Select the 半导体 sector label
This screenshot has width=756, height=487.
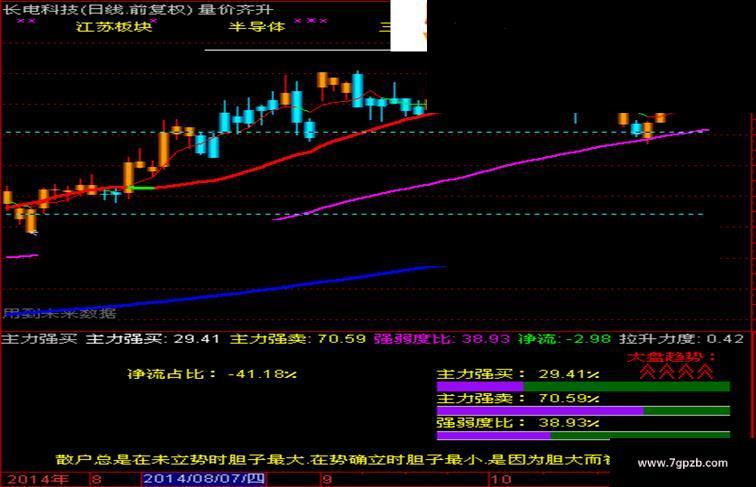pyautogui.click(x=257, y=27)
